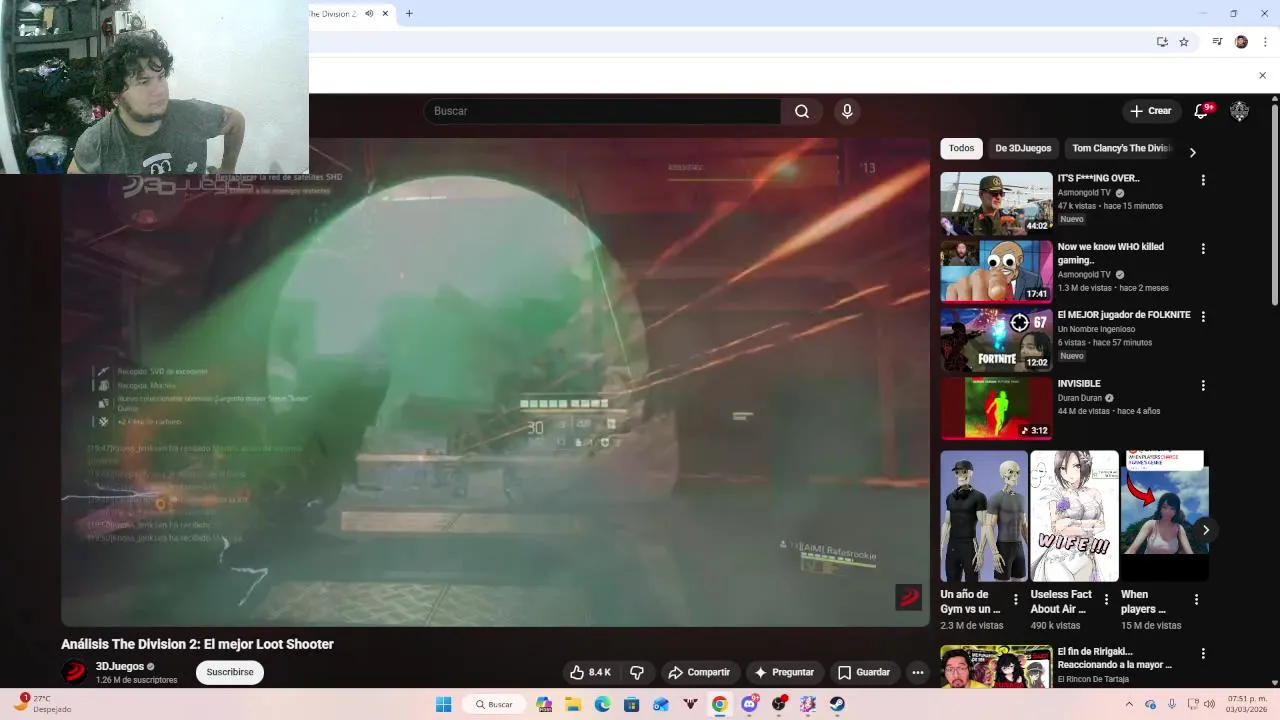Select the De 3DJuegos filter chip

(1023, 148)
